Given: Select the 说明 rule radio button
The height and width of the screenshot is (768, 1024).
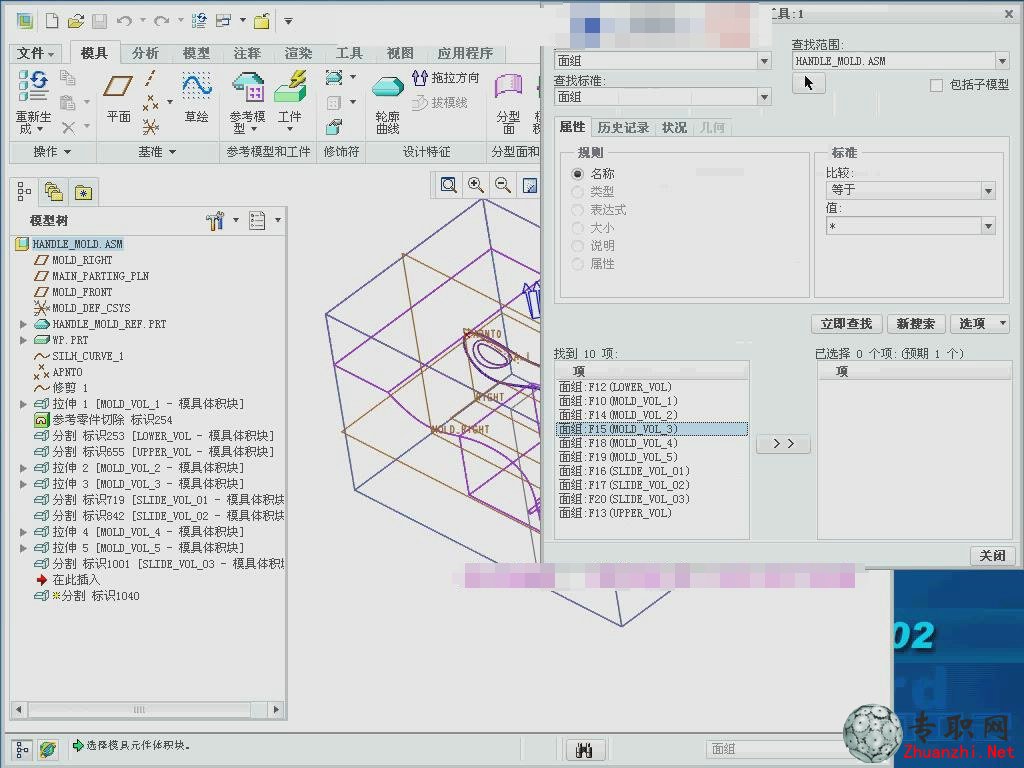Looking at the screenshot, I should click(577, 246).
